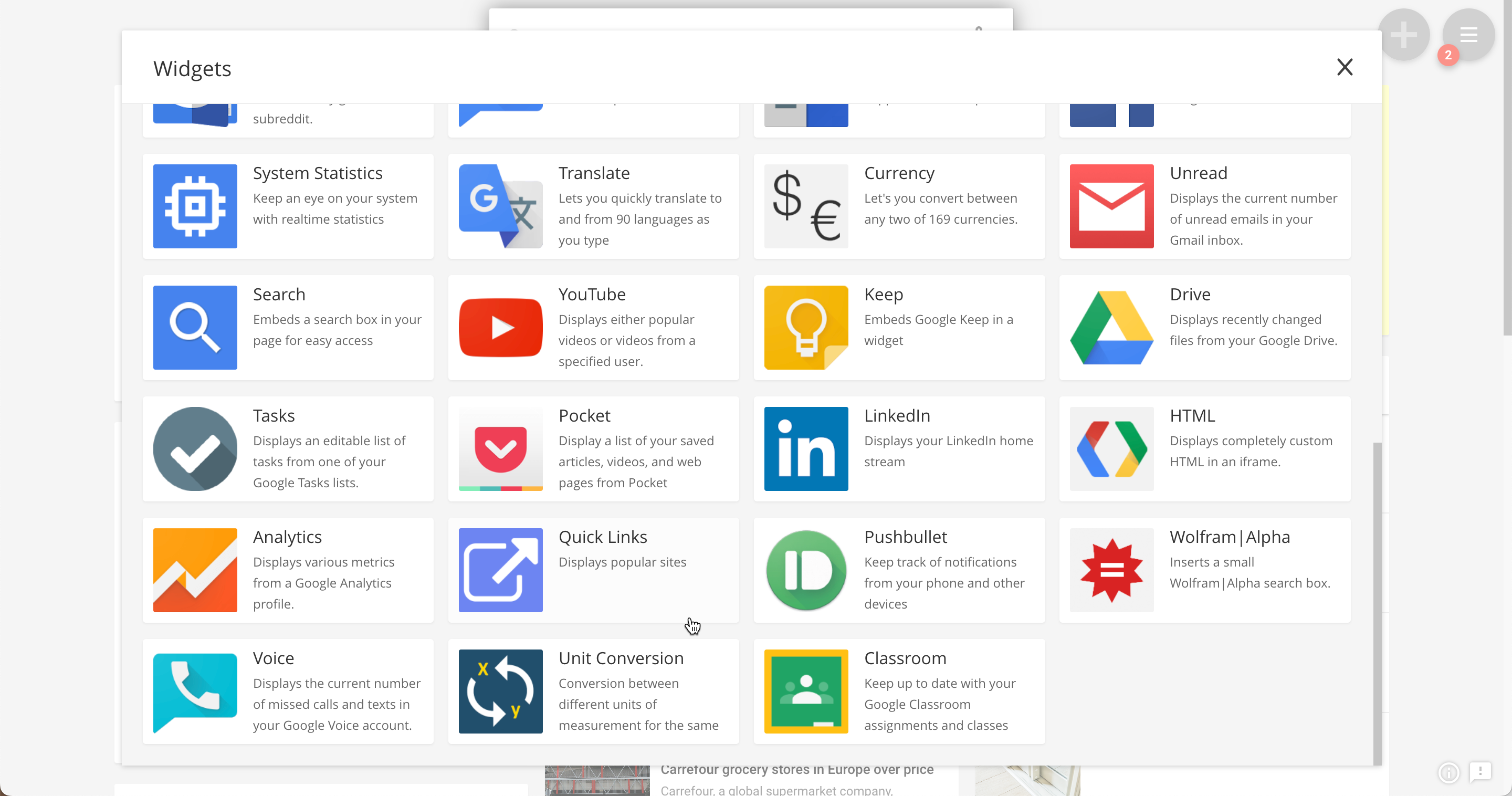The height and width of the screenshot is (796, 1512).
Task: Close the Widgets dialog
Action: coord(1345,67)
